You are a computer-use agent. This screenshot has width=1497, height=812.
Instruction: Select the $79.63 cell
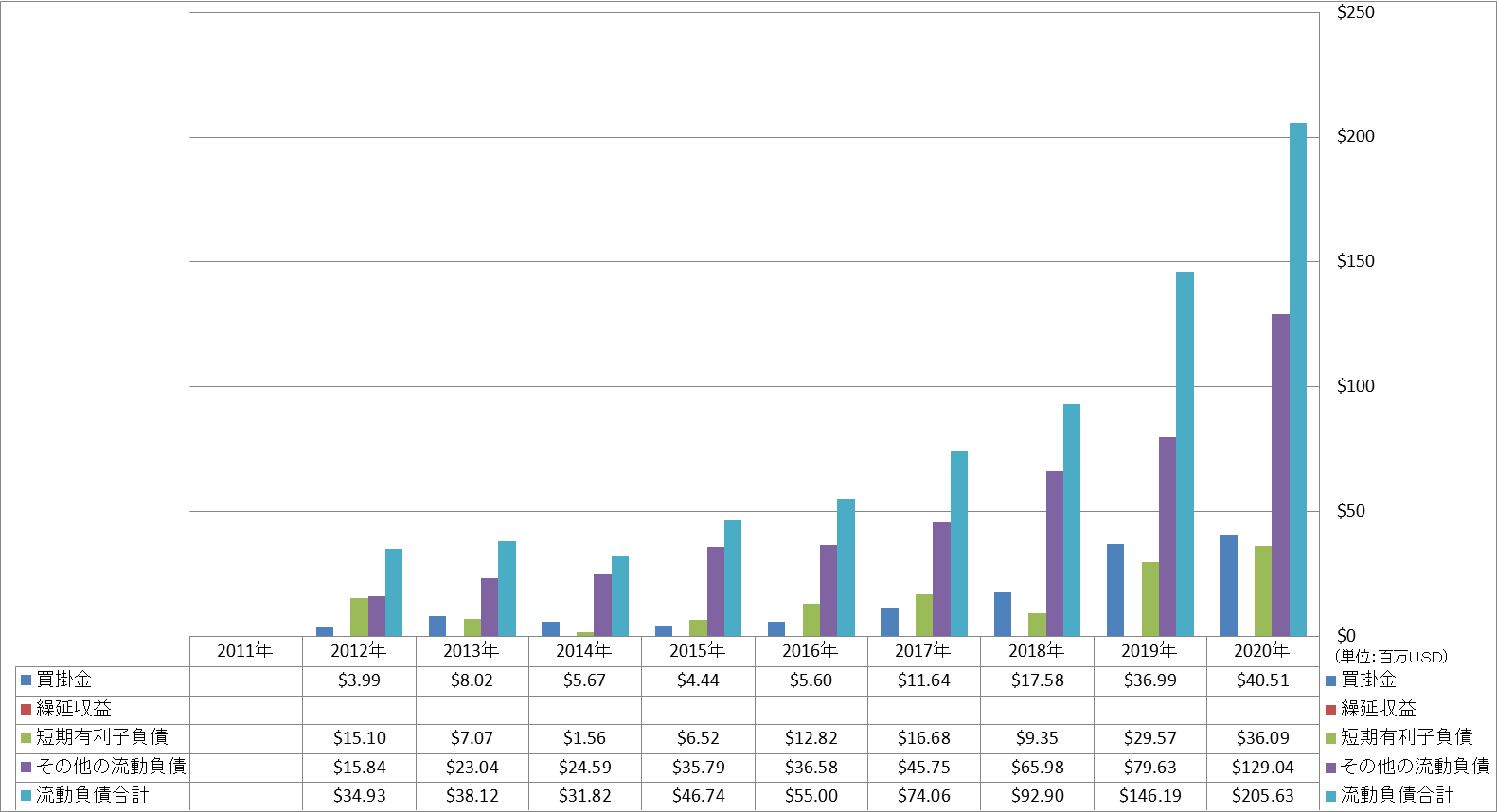coord(1149,767)
